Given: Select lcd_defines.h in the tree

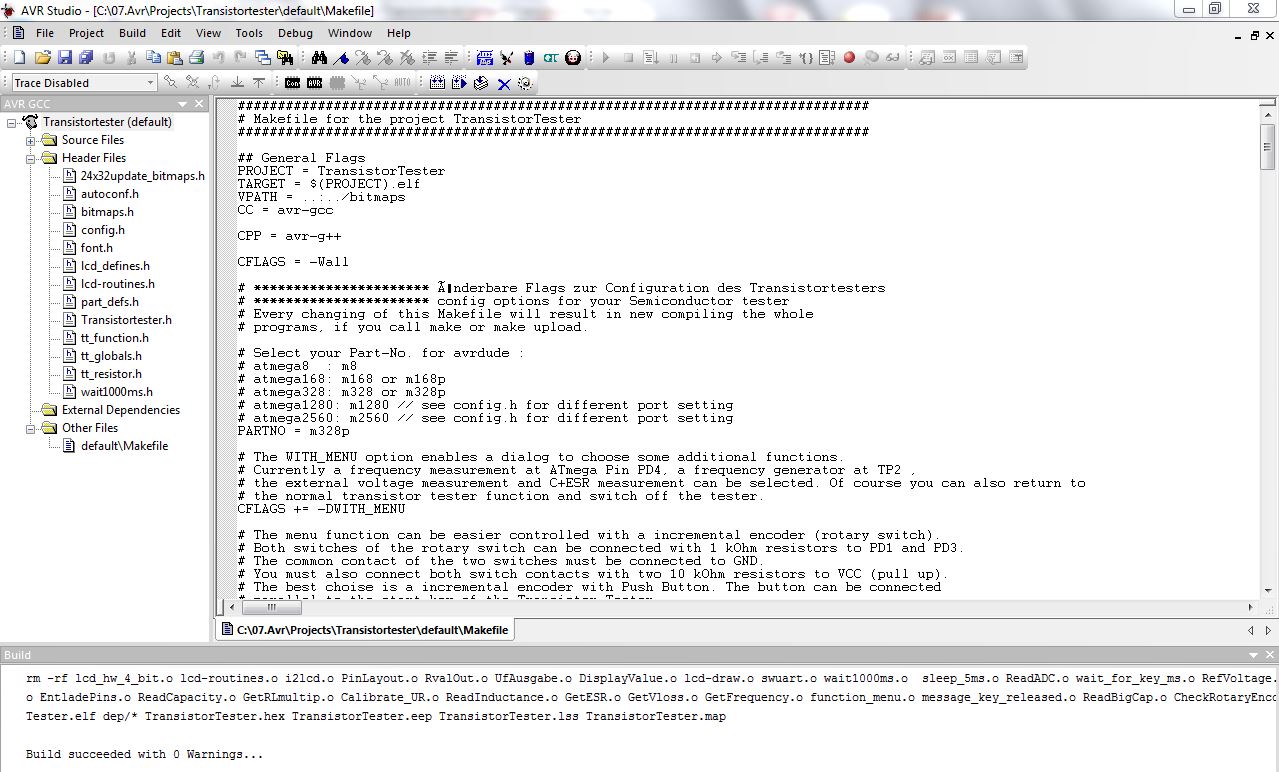Looking at the screenshot, I should coord(115,266).
